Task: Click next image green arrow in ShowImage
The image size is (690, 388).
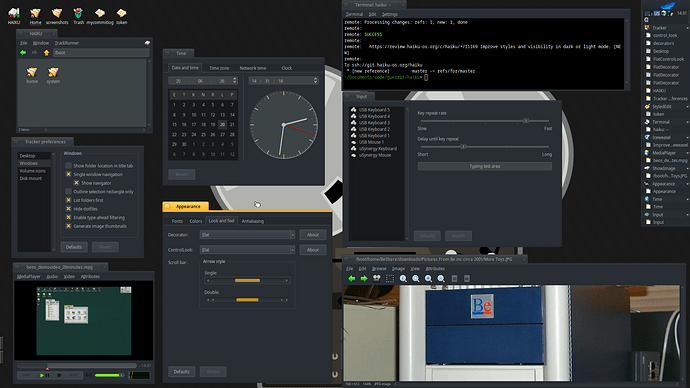Action: click(364, 278)
